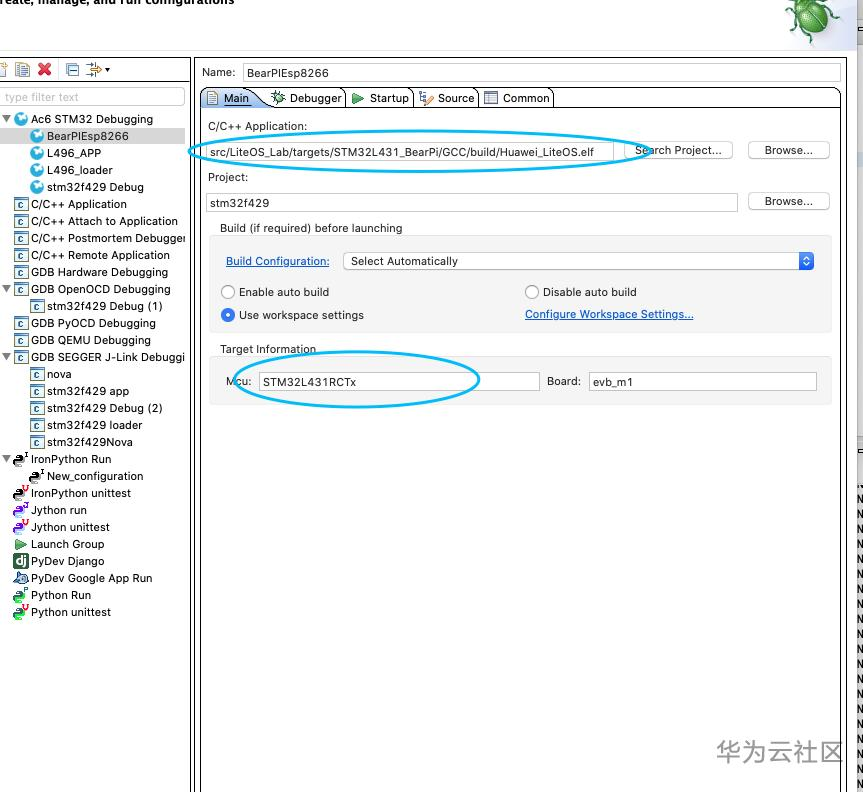The image size is (863, 792).
Task: Collapse the GDB OpenOCD Debugging group
Action: 7,289
